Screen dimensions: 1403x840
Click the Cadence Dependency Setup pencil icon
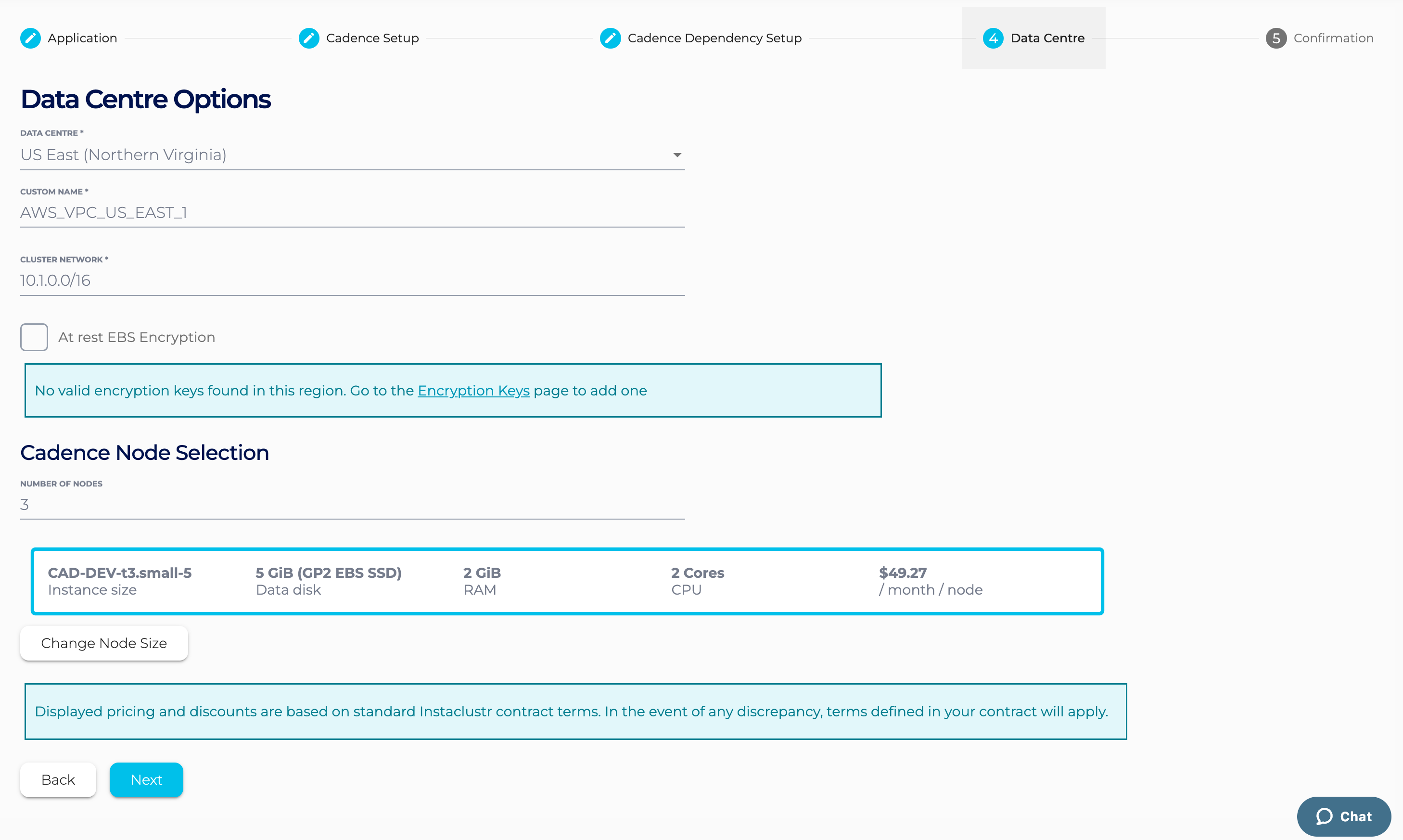[610, 38]
